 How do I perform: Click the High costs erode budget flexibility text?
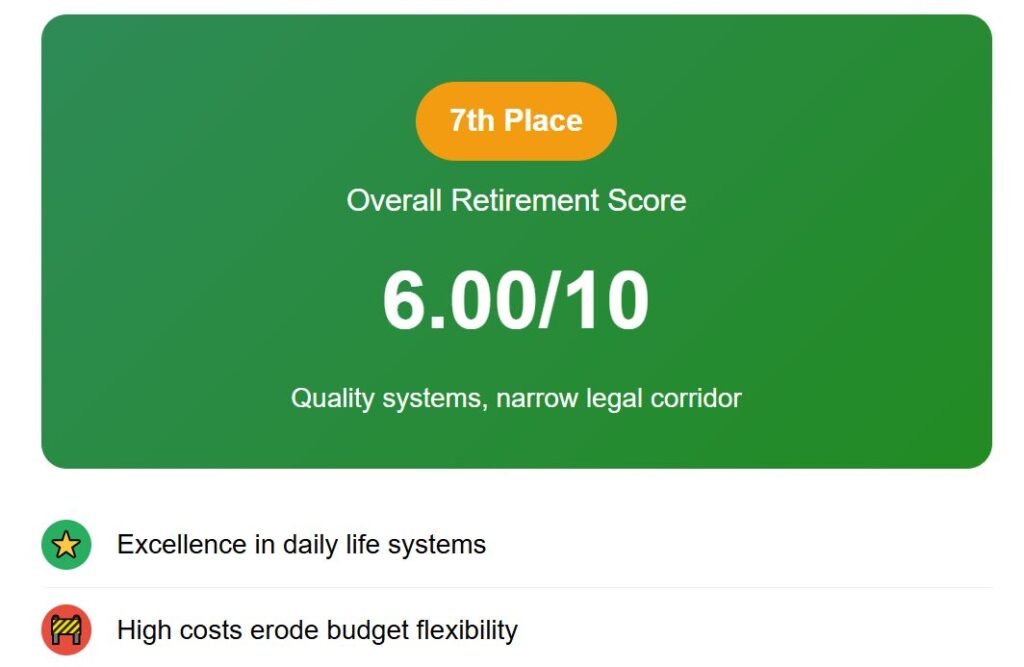317,631
